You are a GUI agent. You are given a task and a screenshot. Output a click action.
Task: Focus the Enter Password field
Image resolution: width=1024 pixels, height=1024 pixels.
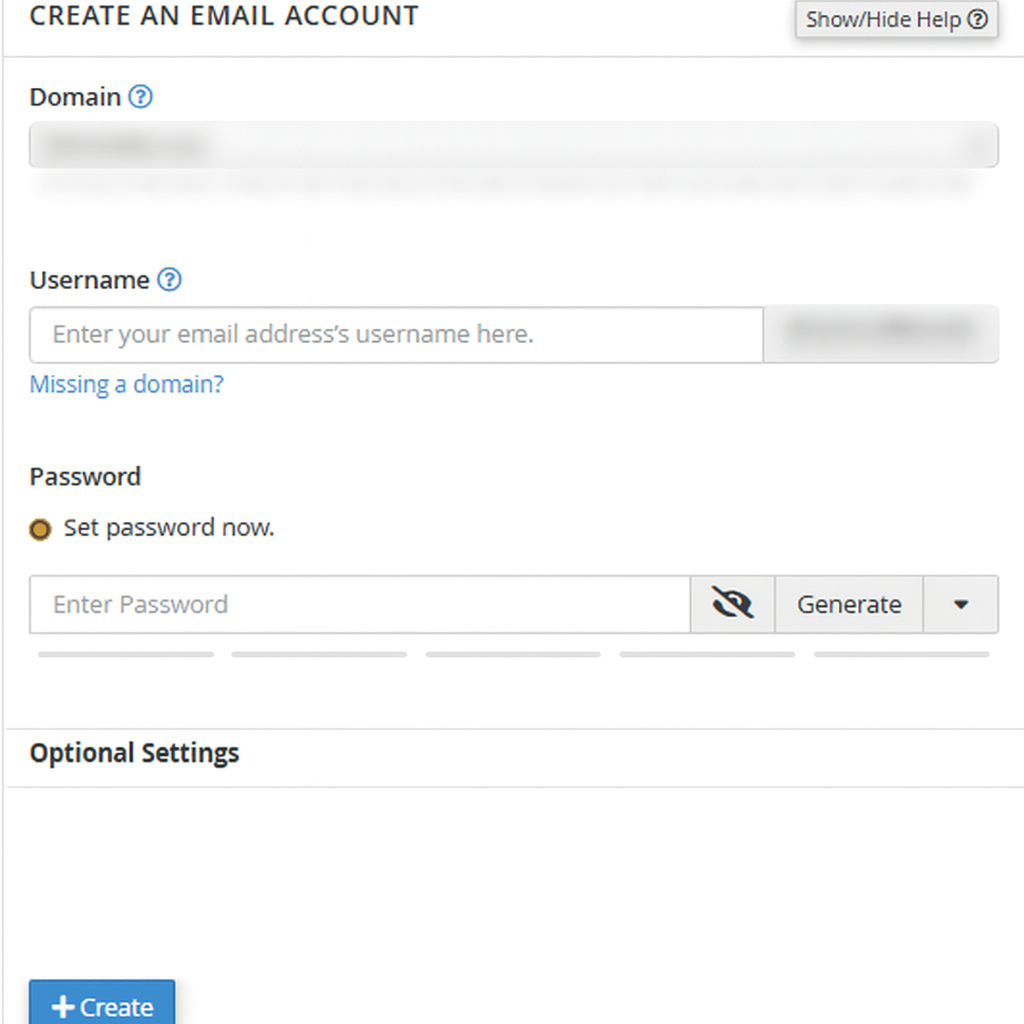(x=360, y=604)
